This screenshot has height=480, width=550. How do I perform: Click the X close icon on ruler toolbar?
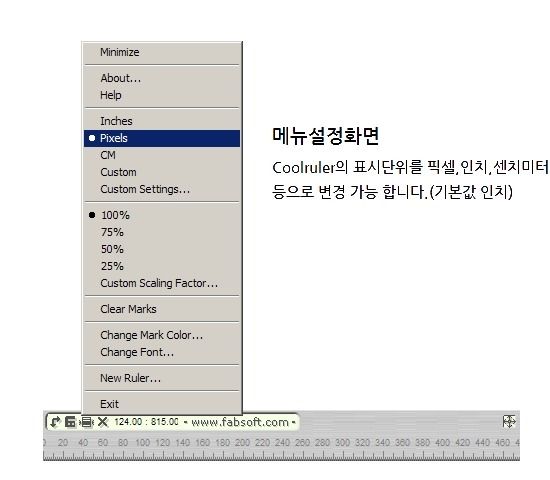[x=102, y=421]
